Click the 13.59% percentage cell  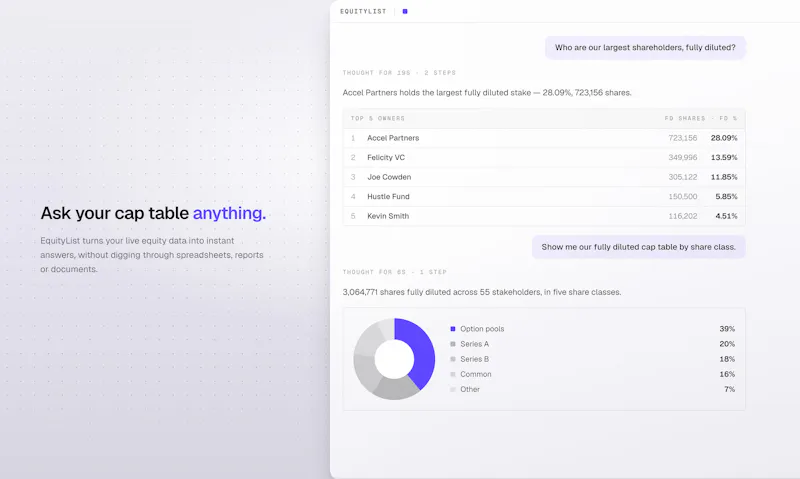point(724,158)
